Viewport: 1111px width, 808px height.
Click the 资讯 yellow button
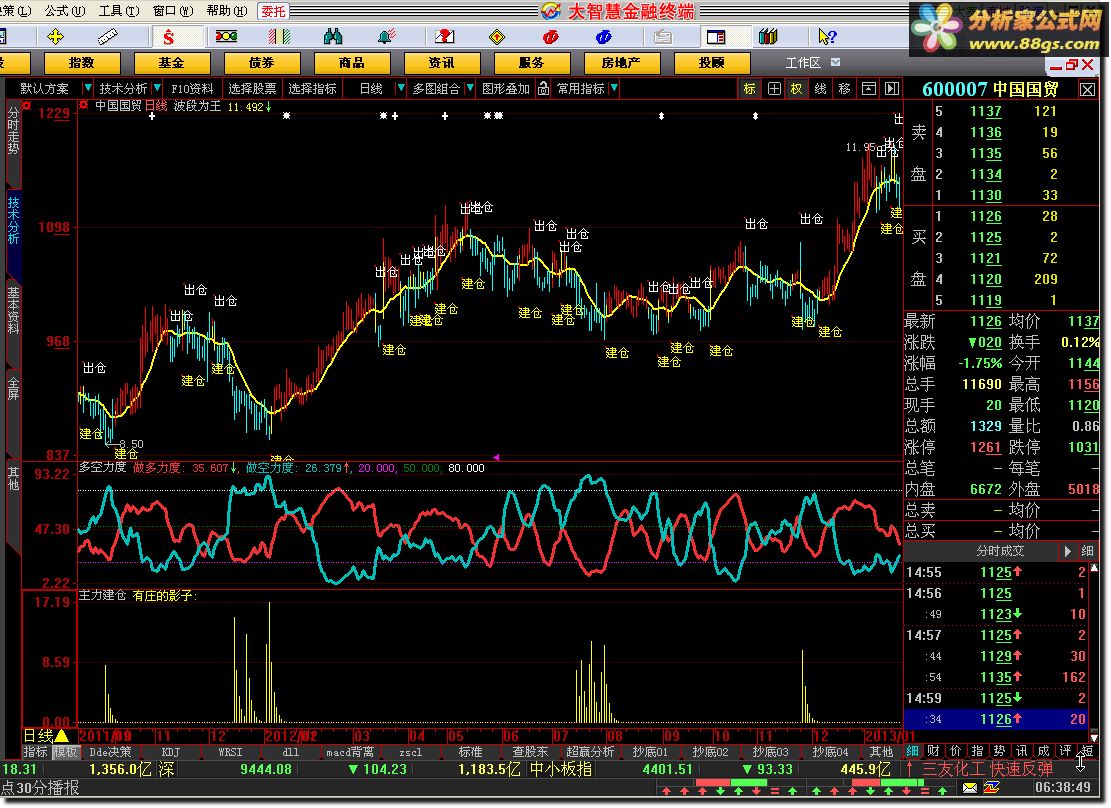(x=441, y=63)
